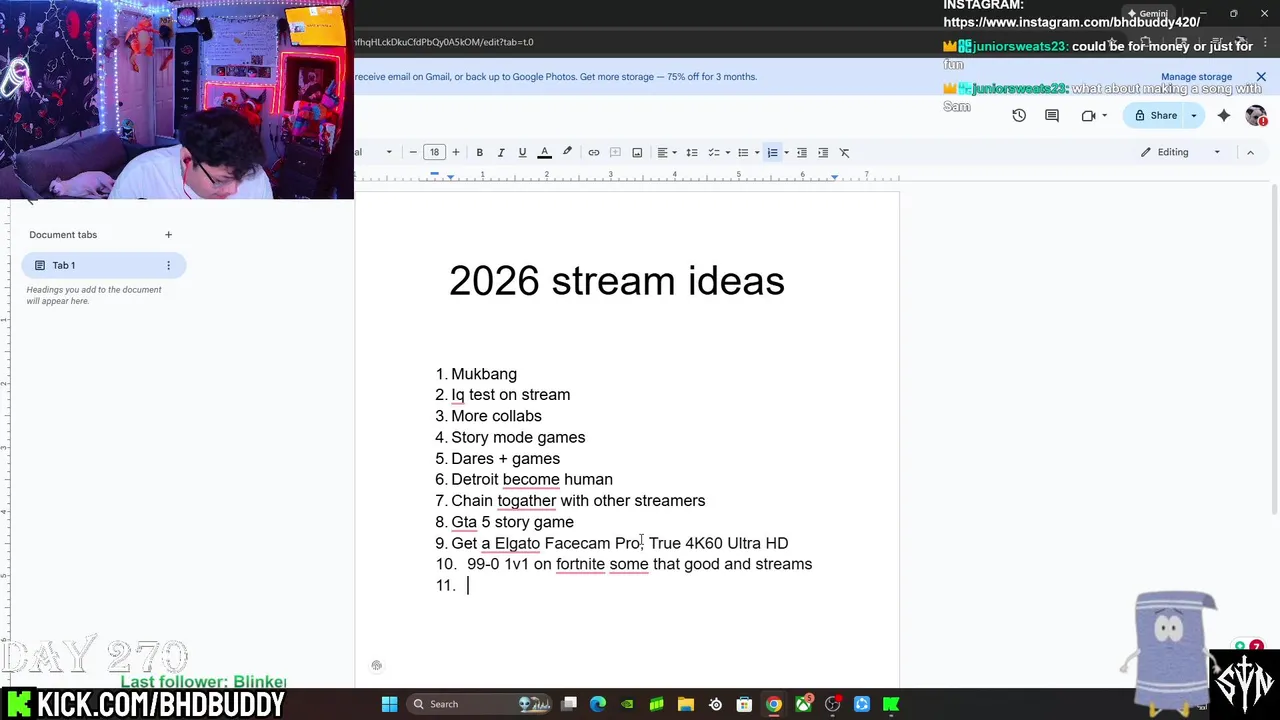This screenshot has height=720, width=1280.
Task: Open the Windows Start menu
Action: [x=389, y=704]
